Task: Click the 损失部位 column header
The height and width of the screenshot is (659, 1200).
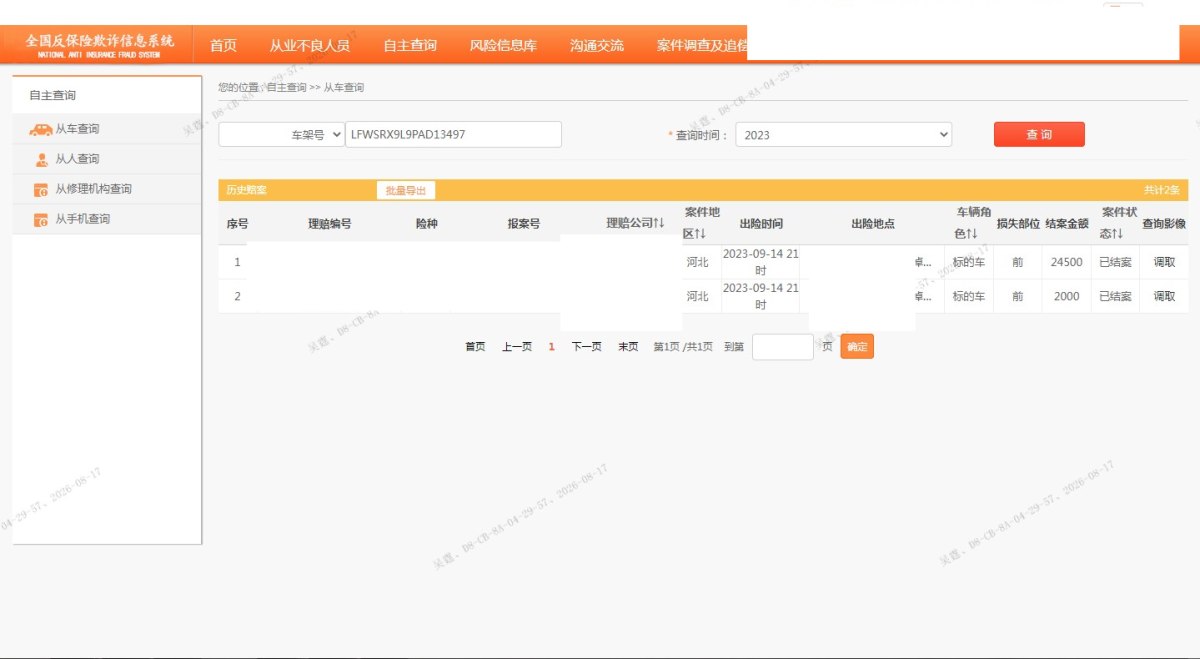Action: [1018, 224]
